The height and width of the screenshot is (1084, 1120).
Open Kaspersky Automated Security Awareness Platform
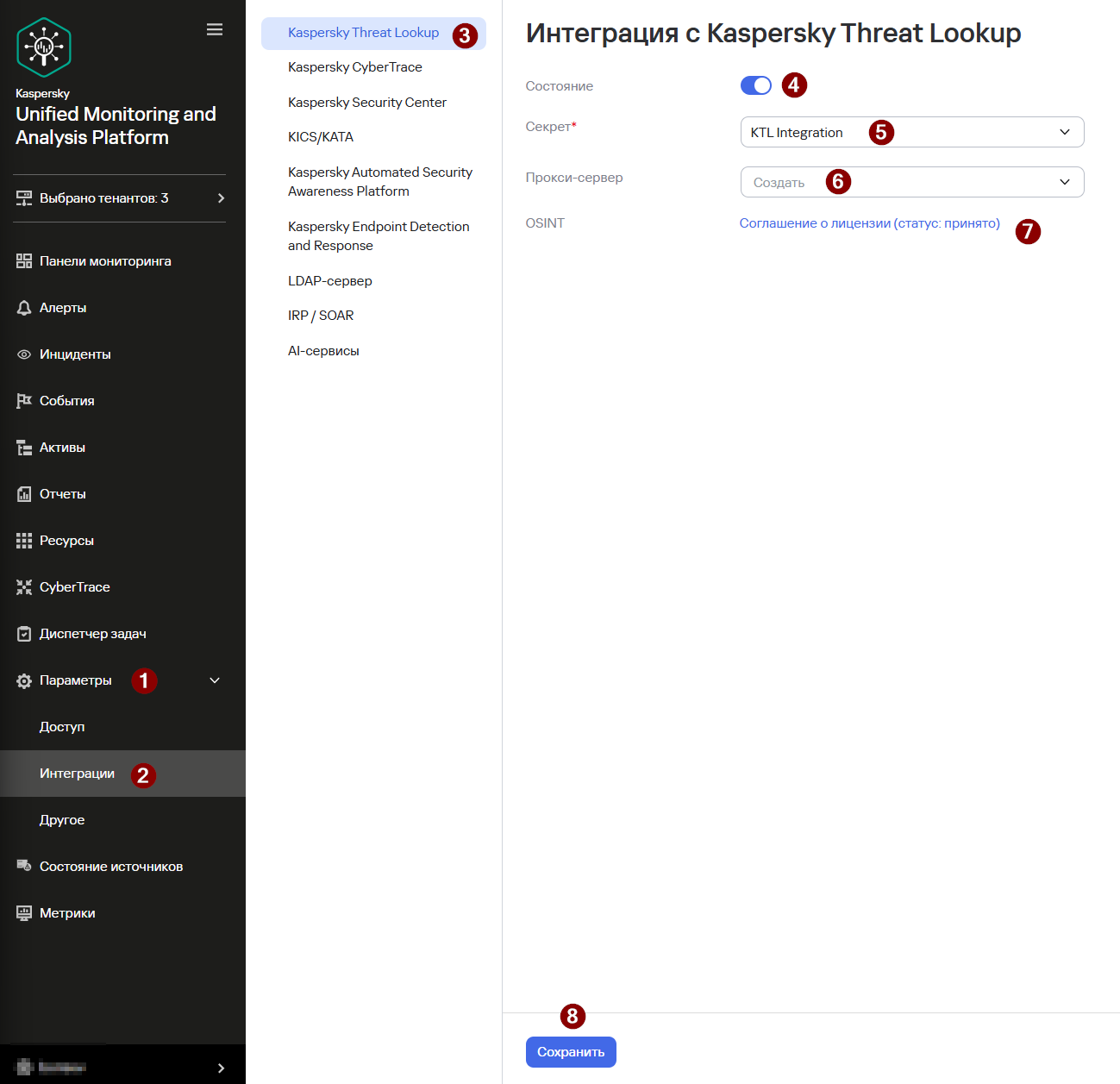coord(380,182)
